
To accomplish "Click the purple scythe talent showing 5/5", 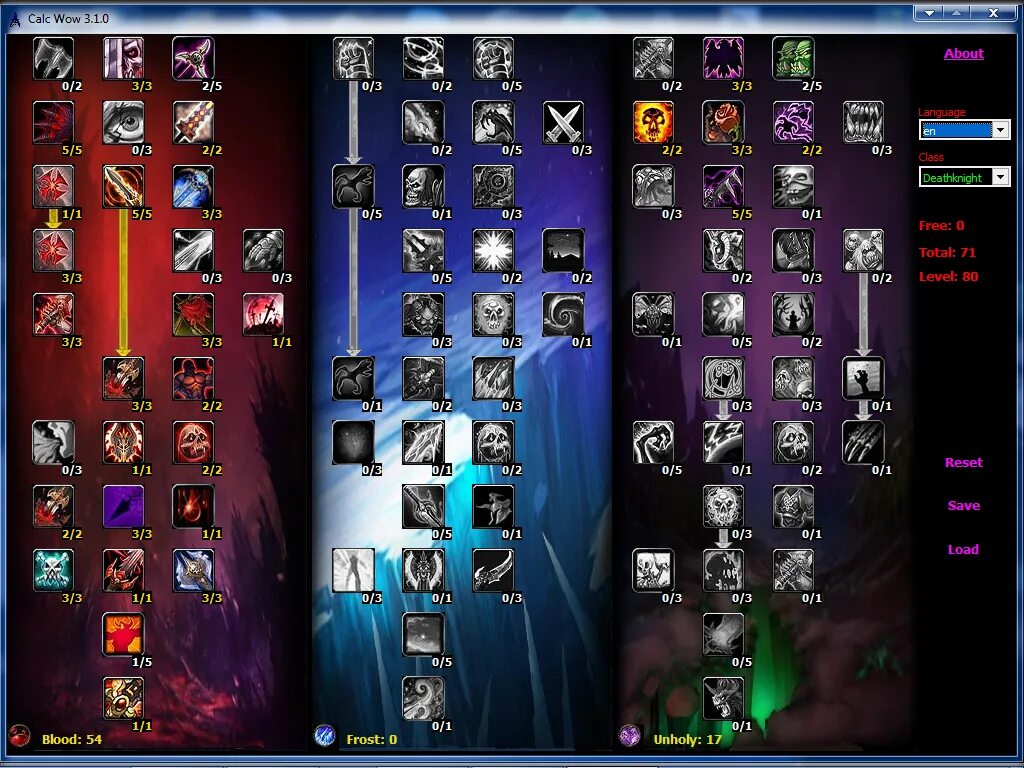I will (723, 186).
